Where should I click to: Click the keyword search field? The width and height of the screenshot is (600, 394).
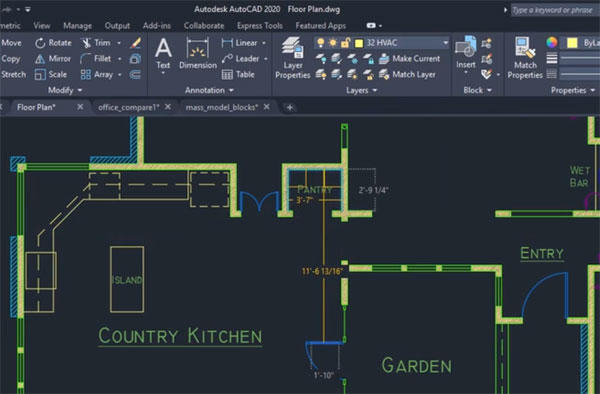[x=555, y=10]
